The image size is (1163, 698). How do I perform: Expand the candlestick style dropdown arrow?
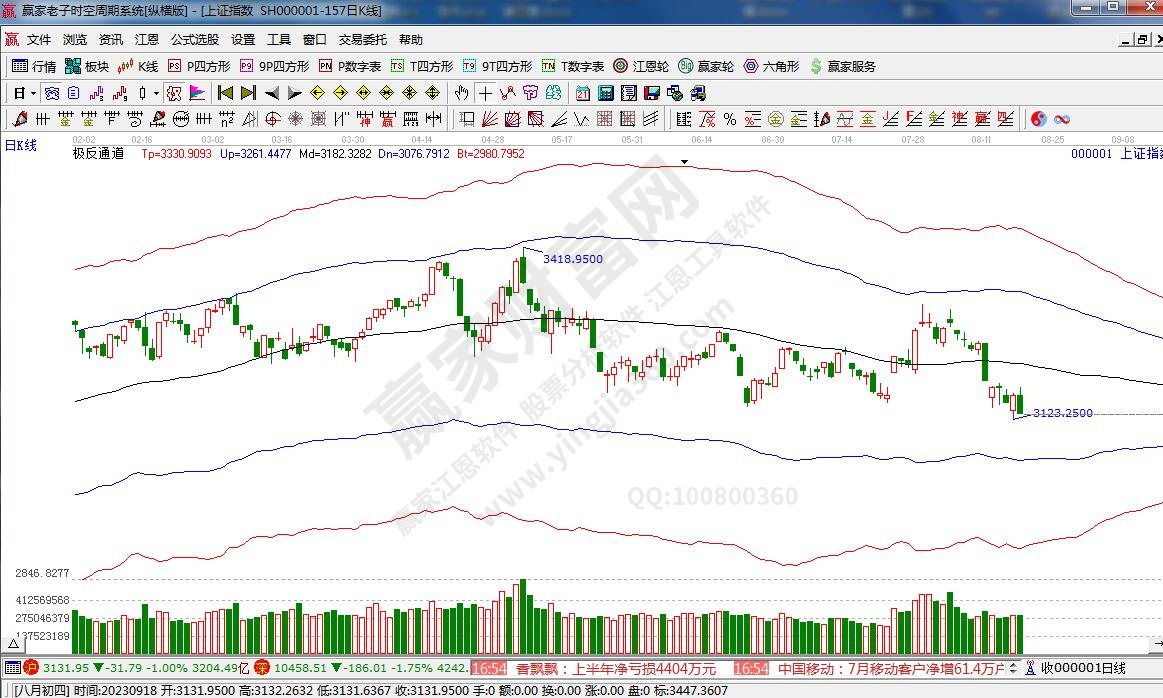tap(155, 93)
